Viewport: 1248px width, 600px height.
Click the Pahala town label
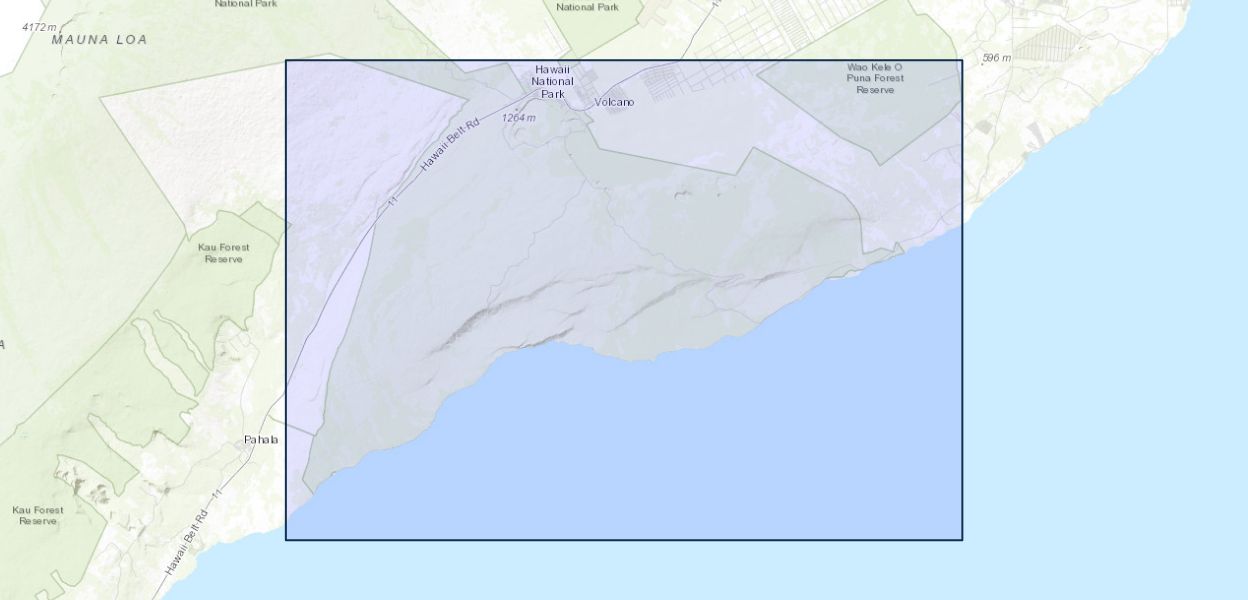[x=261, y=440]
